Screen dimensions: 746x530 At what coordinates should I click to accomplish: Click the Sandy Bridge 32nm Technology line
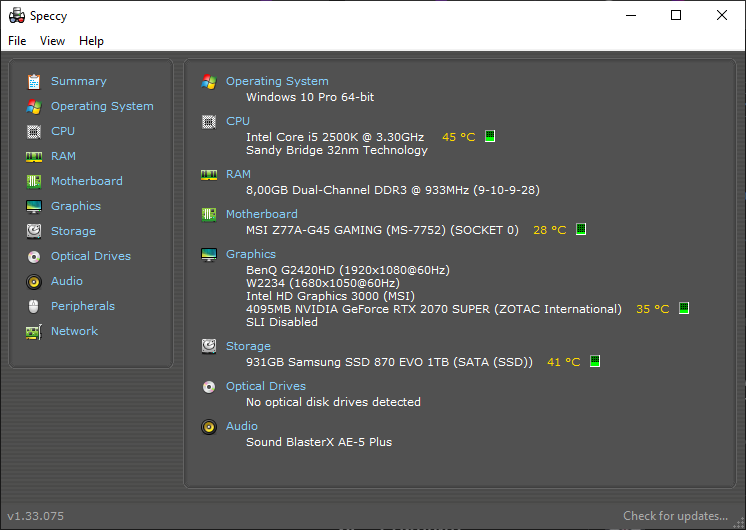coord(337,150)
